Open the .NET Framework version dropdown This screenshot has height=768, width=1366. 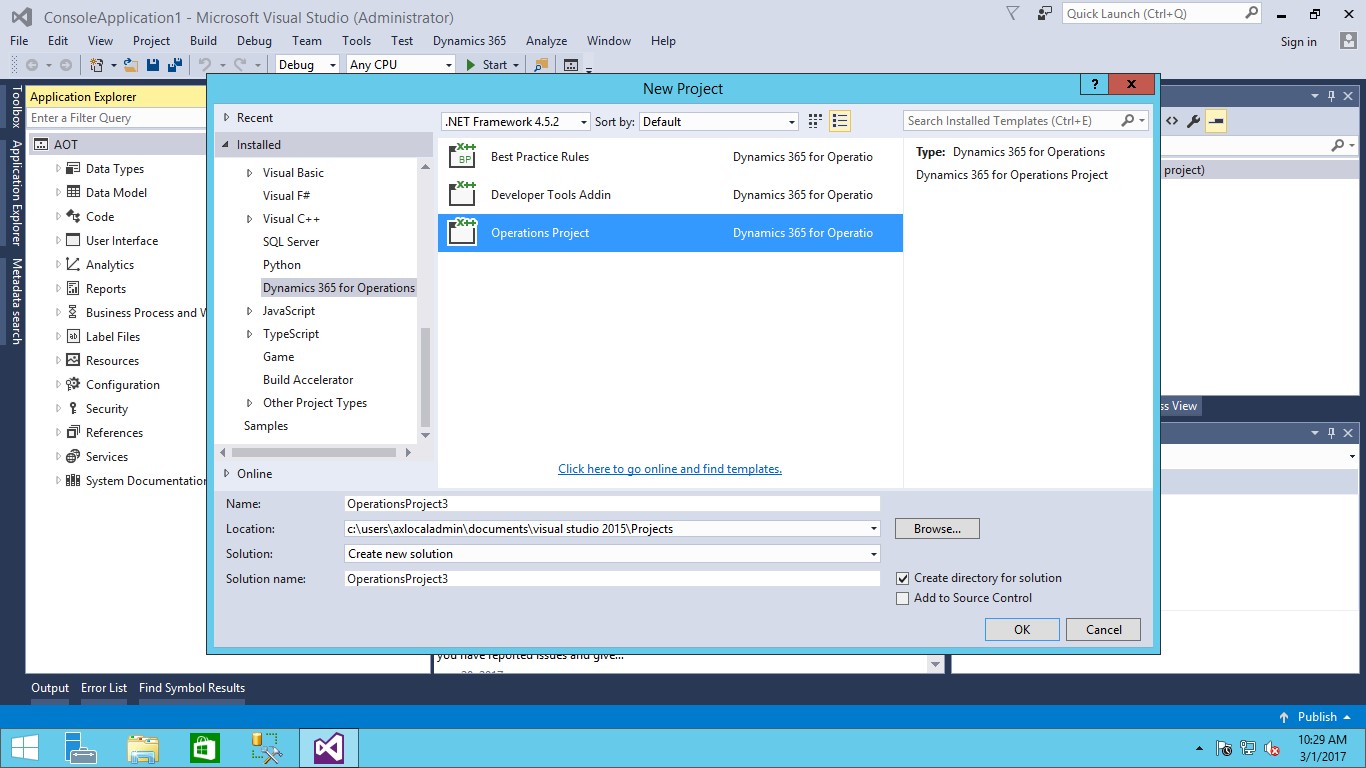tap(584, 122)
